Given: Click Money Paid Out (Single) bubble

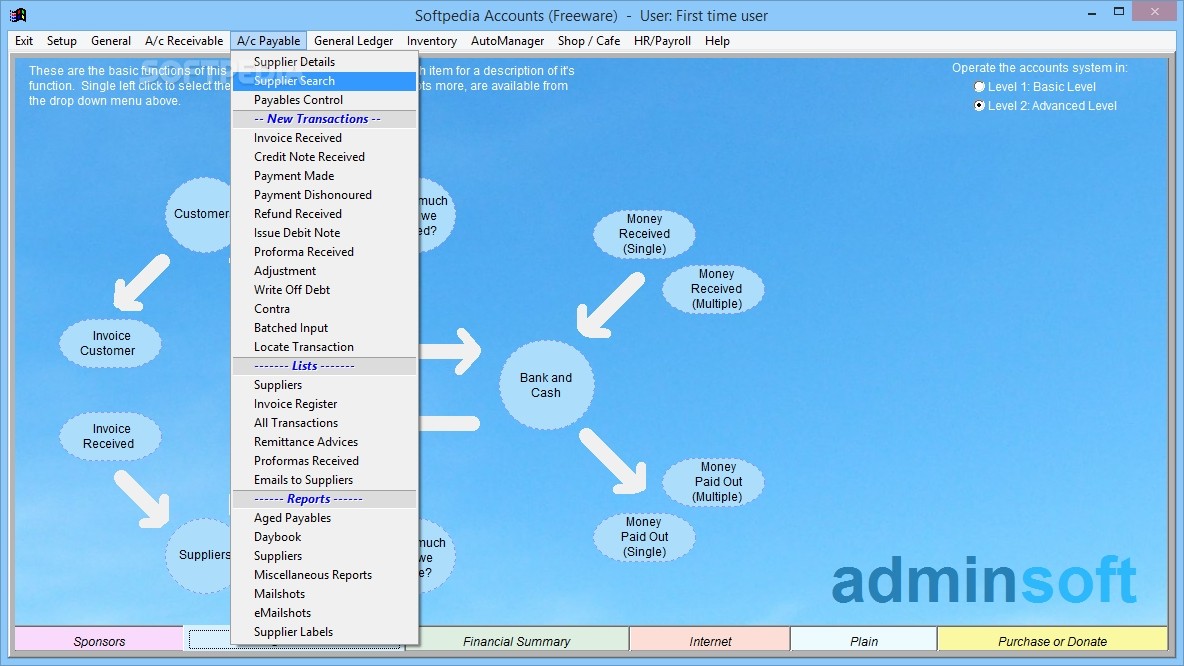Looking at the screenshot, I should [644, 537].
